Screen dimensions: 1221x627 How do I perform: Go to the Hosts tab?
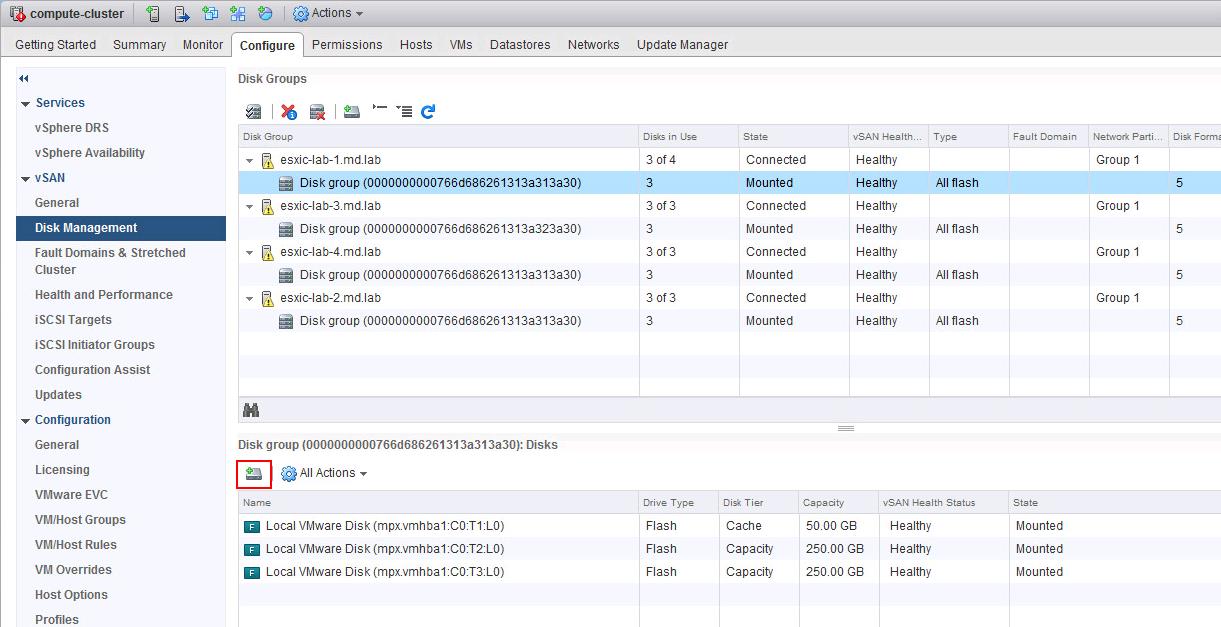point(416,45)
